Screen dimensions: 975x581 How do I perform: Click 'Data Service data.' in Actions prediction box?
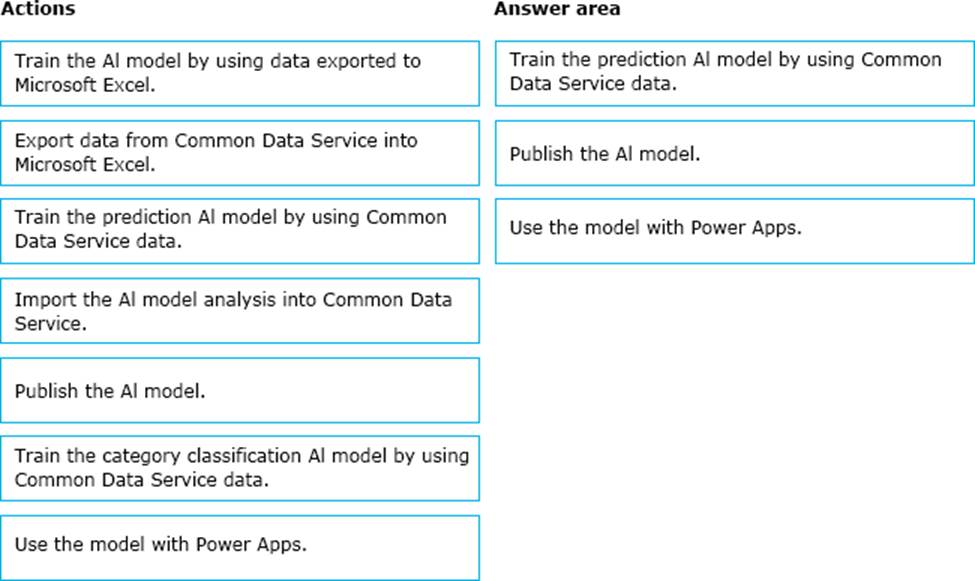pyautogui.click(x=98, y=242)
